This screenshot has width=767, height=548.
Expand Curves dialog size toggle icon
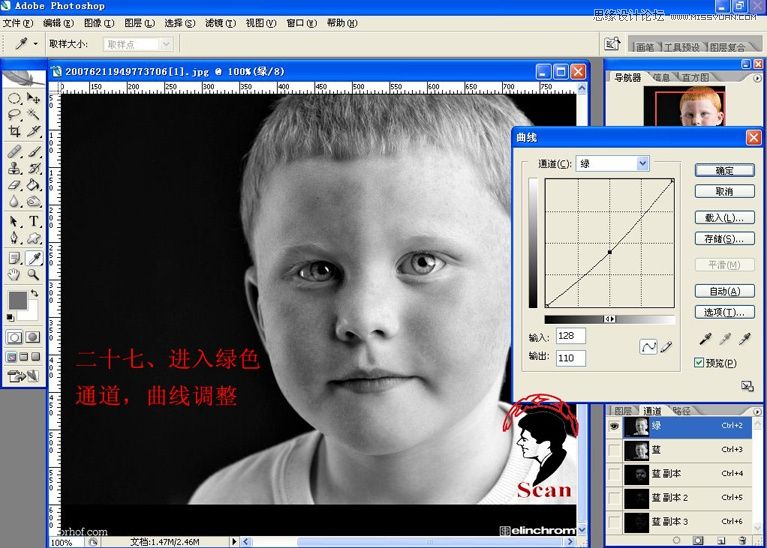(747, 386)
